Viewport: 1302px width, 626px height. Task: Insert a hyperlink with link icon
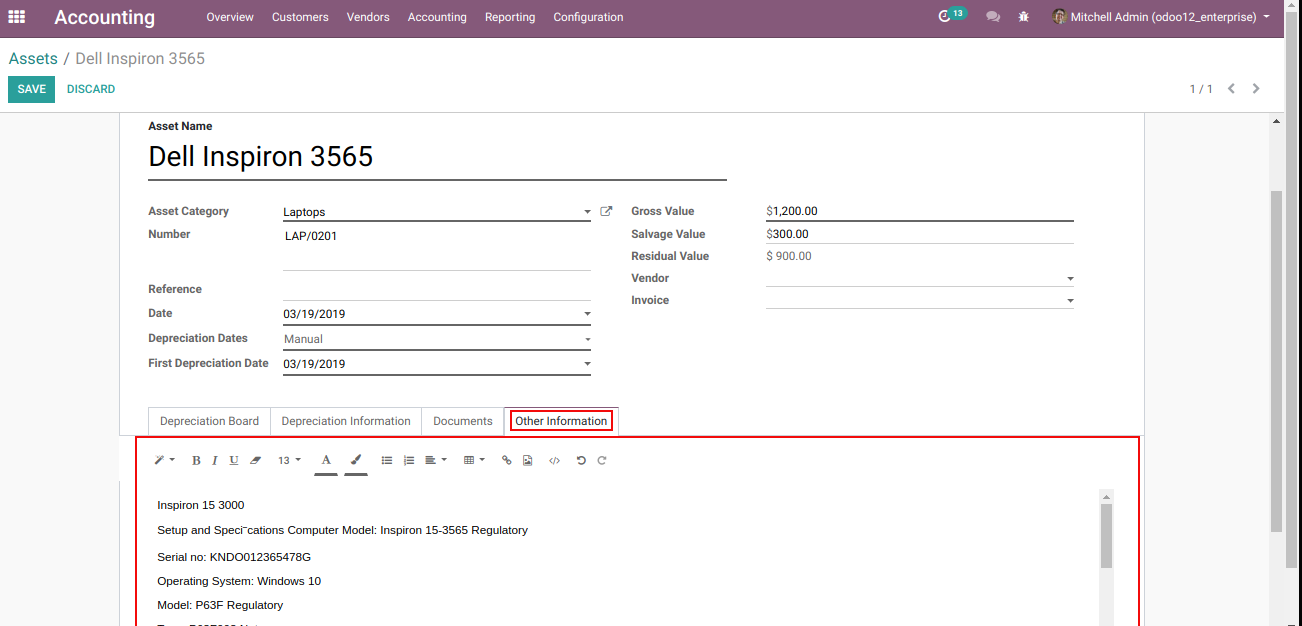(x=506, y=460)
